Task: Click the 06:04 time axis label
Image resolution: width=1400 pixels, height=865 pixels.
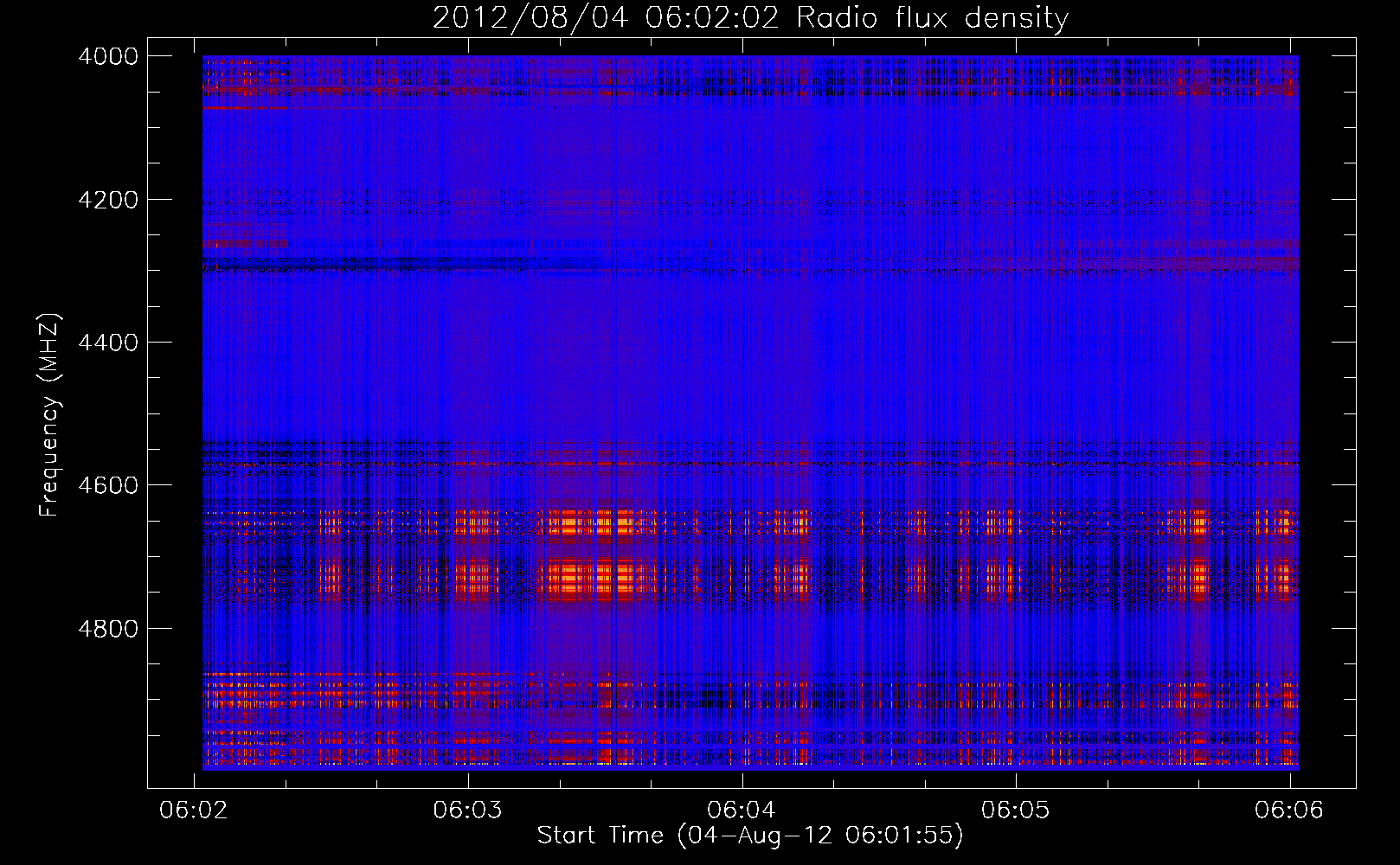Action: (742, 810)
